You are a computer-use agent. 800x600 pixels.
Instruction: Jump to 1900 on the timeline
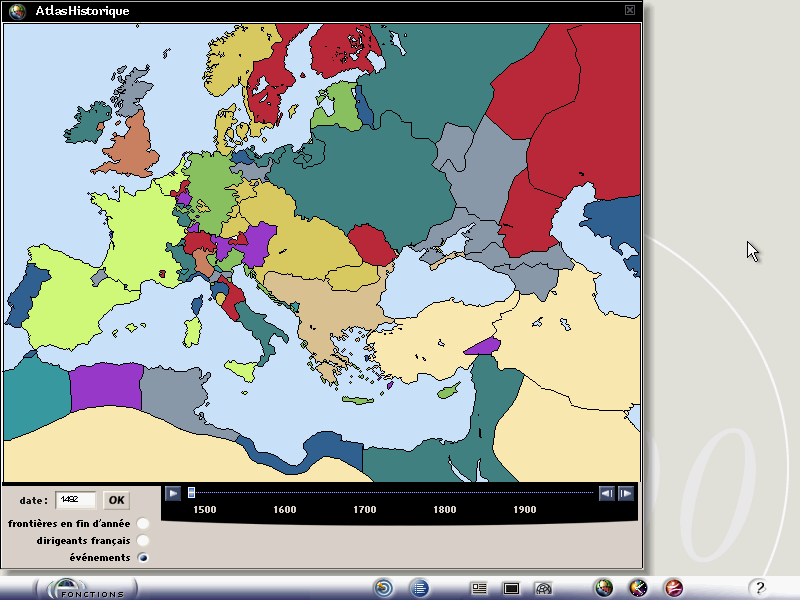tap(524, 509)
